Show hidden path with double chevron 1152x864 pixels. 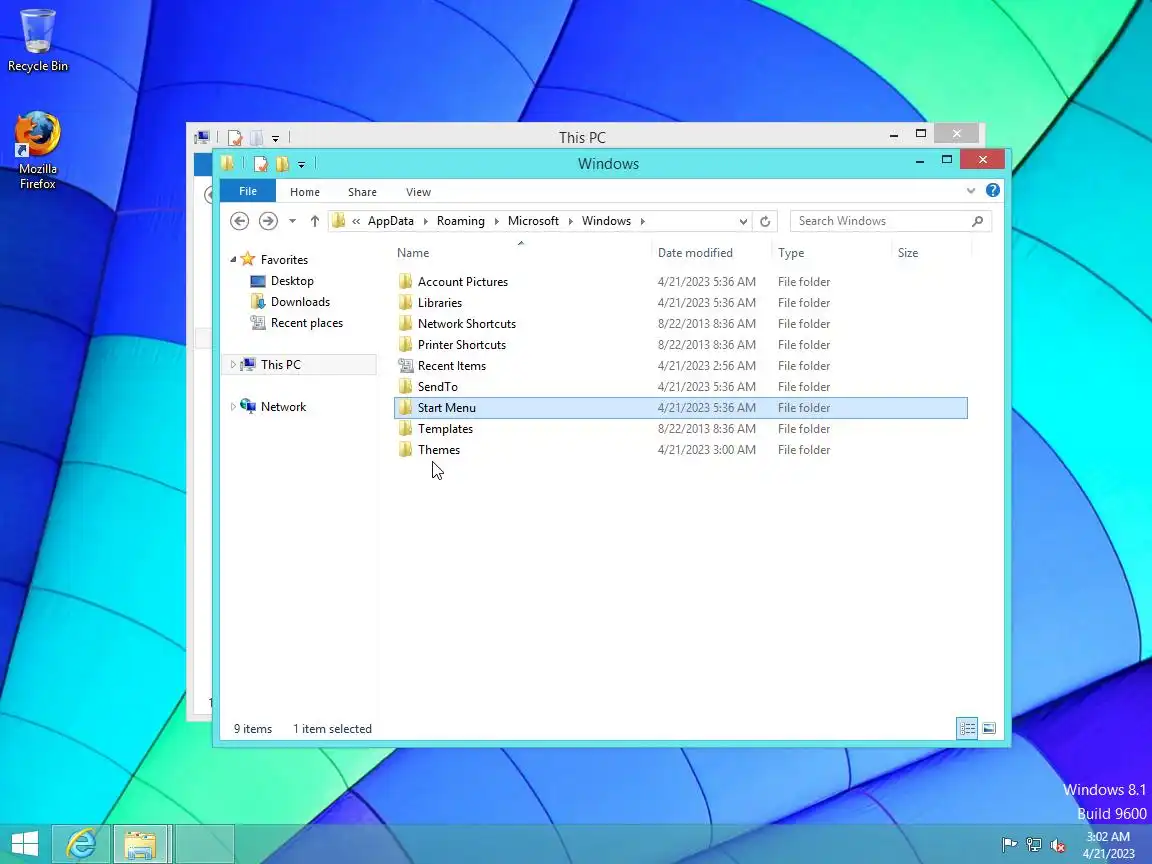[356, 221]
